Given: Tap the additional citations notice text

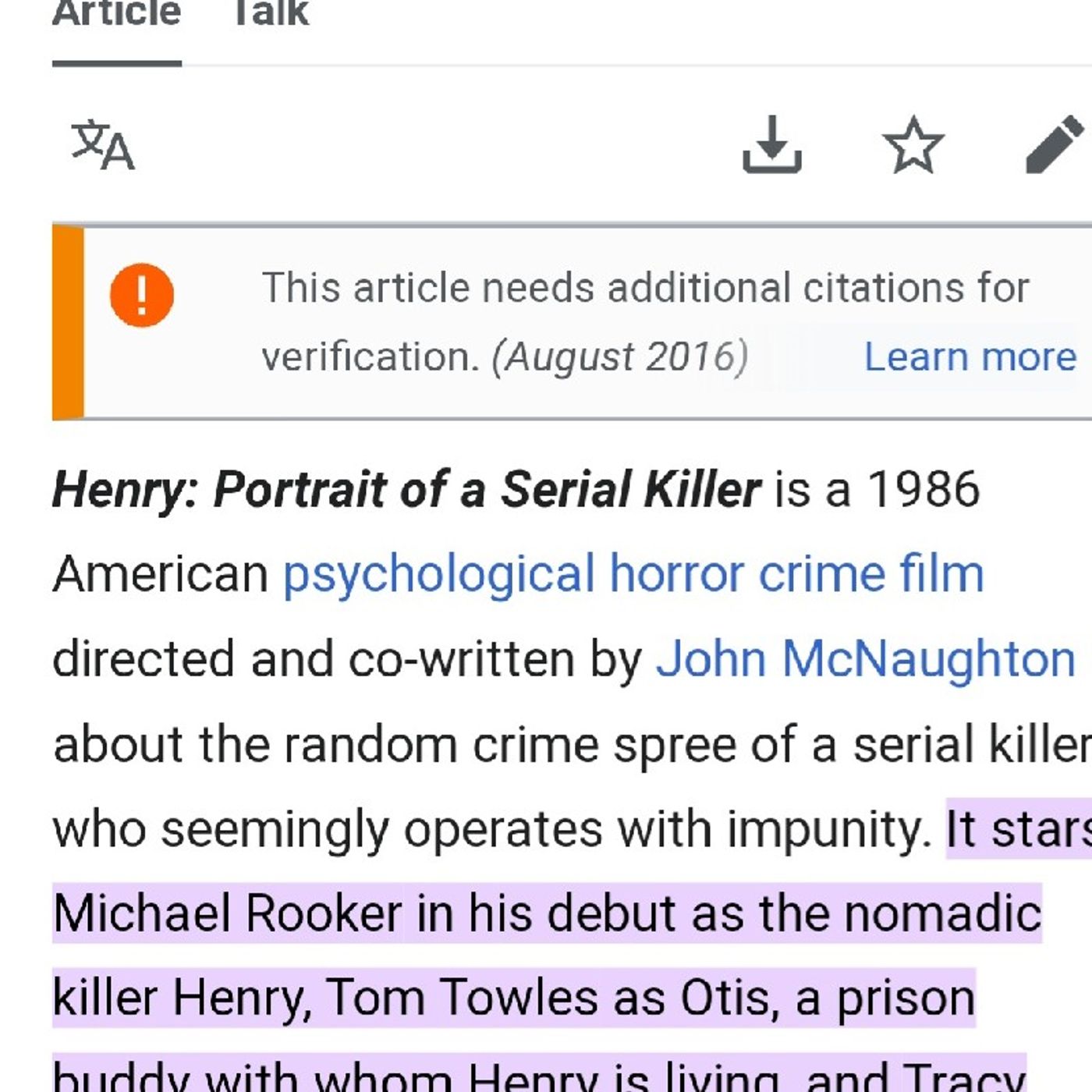Looking at the screenshot, I should coord(645,288).
